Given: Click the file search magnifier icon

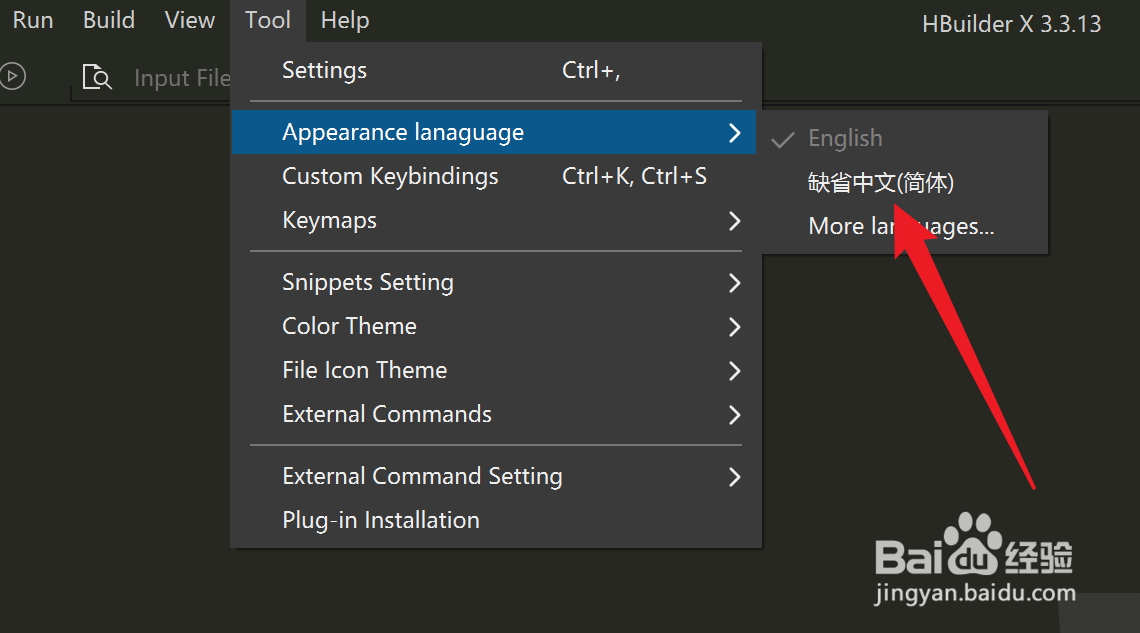Looking at the screenshot, I should coord(97,77).
